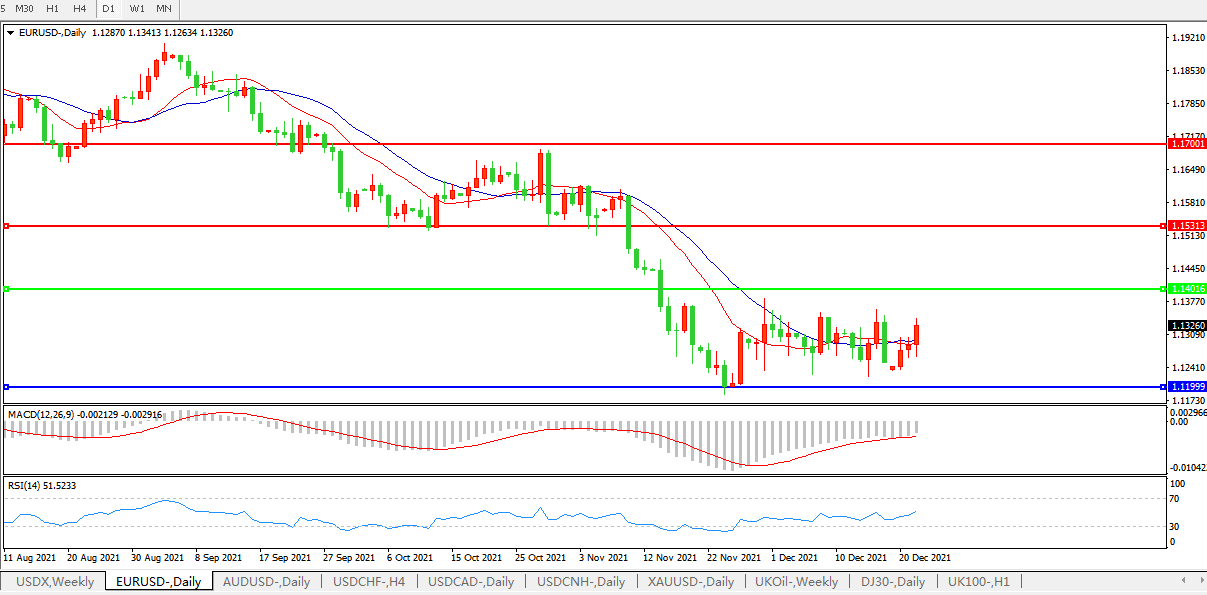Switch to AUDUSD-,Daily chart tab

[266, 581]
